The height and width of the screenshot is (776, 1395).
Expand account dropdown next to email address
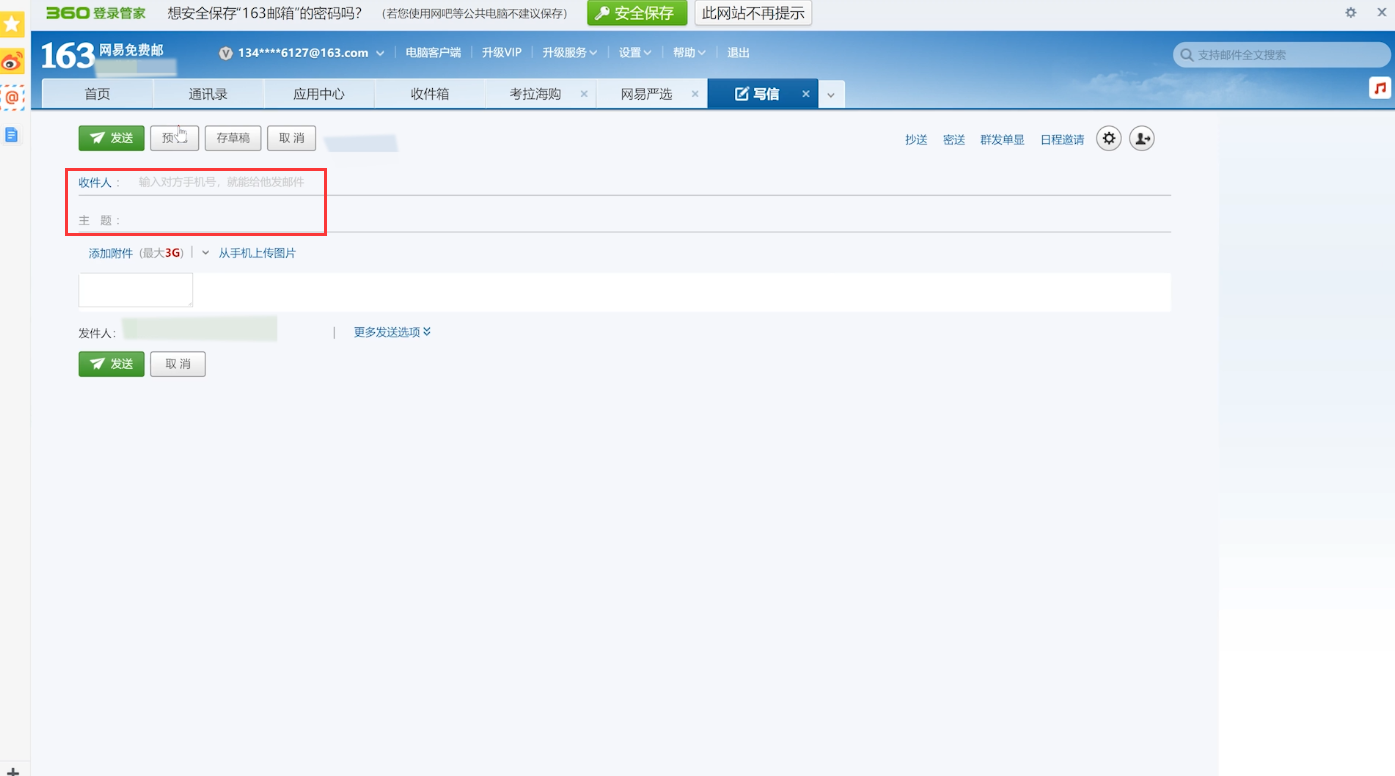point(380,53)
